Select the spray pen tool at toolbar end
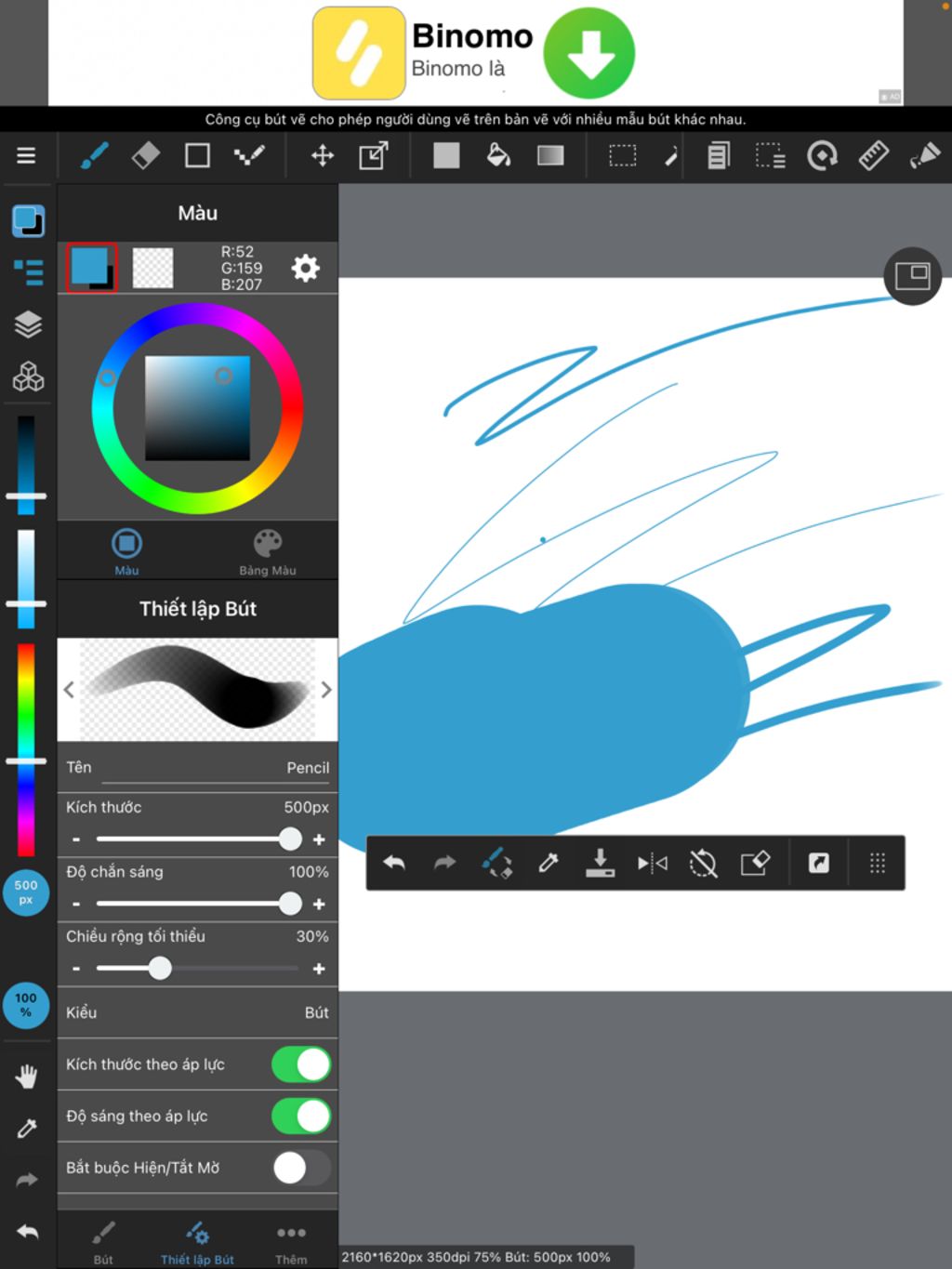Screen dimensions: 952x1269 (x=925, y=155)
